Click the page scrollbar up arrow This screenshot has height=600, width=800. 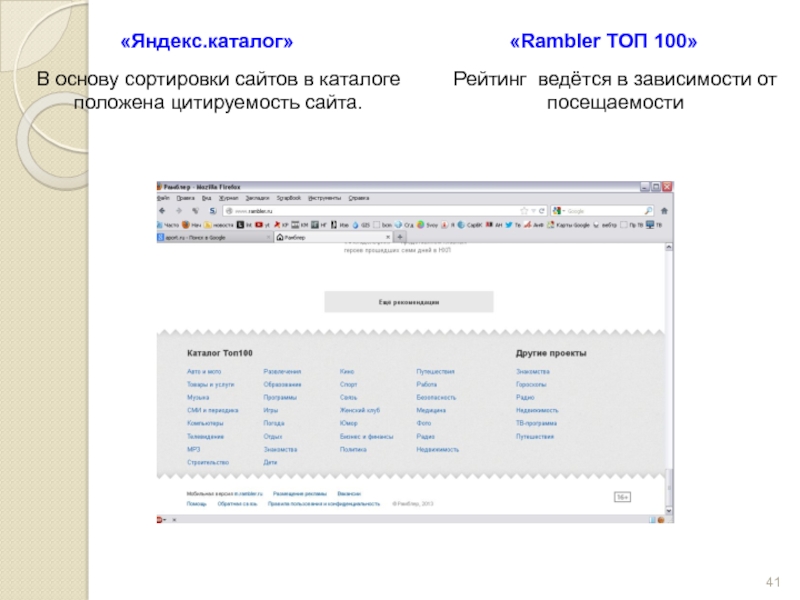click(669, 247)
